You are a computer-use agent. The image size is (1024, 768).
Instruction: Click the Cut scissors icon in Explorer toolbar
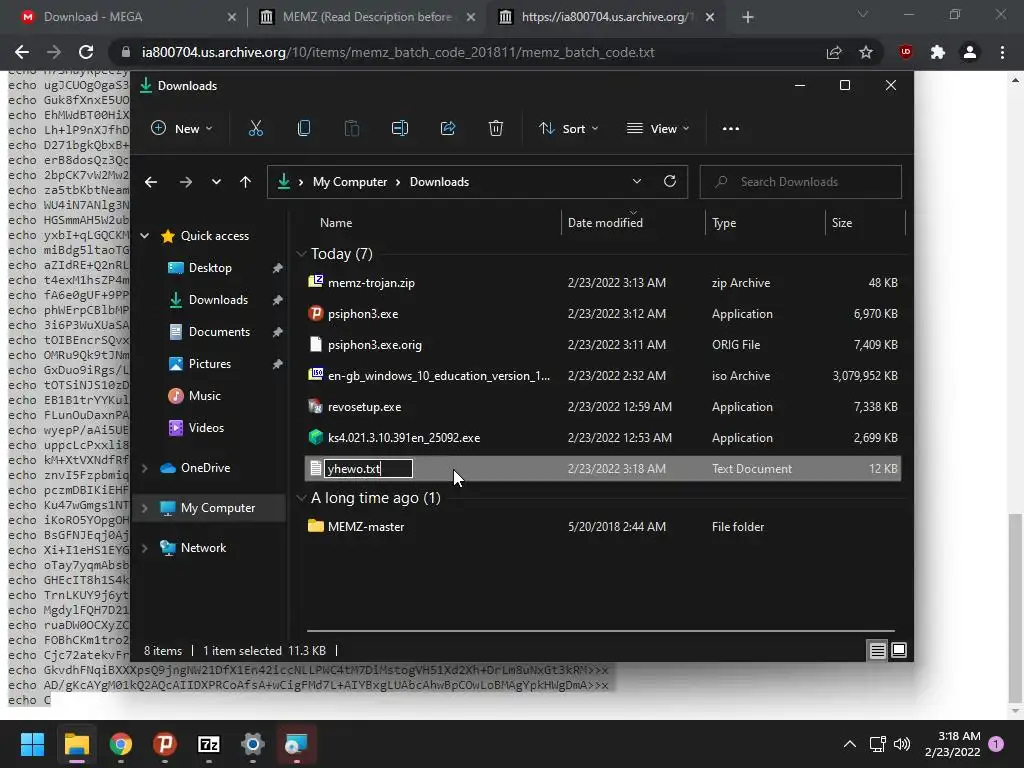coord(255,129)
